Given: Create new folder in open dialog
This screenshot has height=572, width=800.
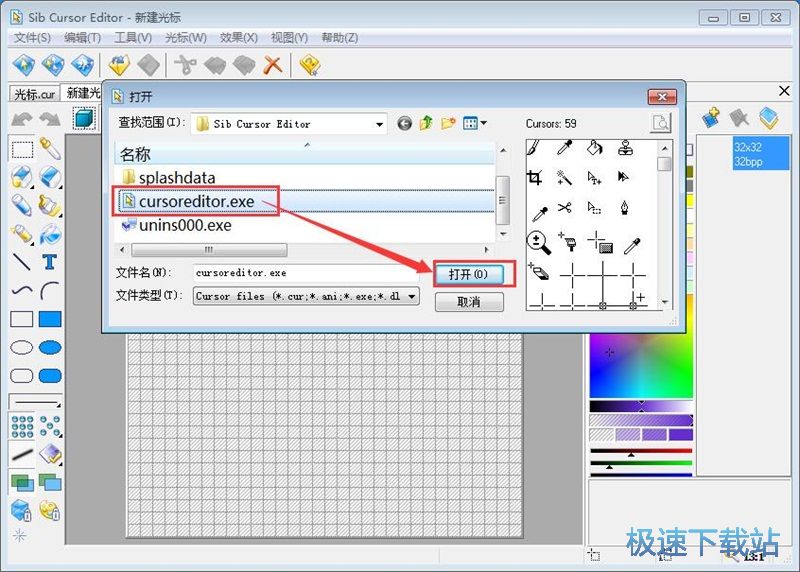Looking at the screenshot, I should coord(448,123).
